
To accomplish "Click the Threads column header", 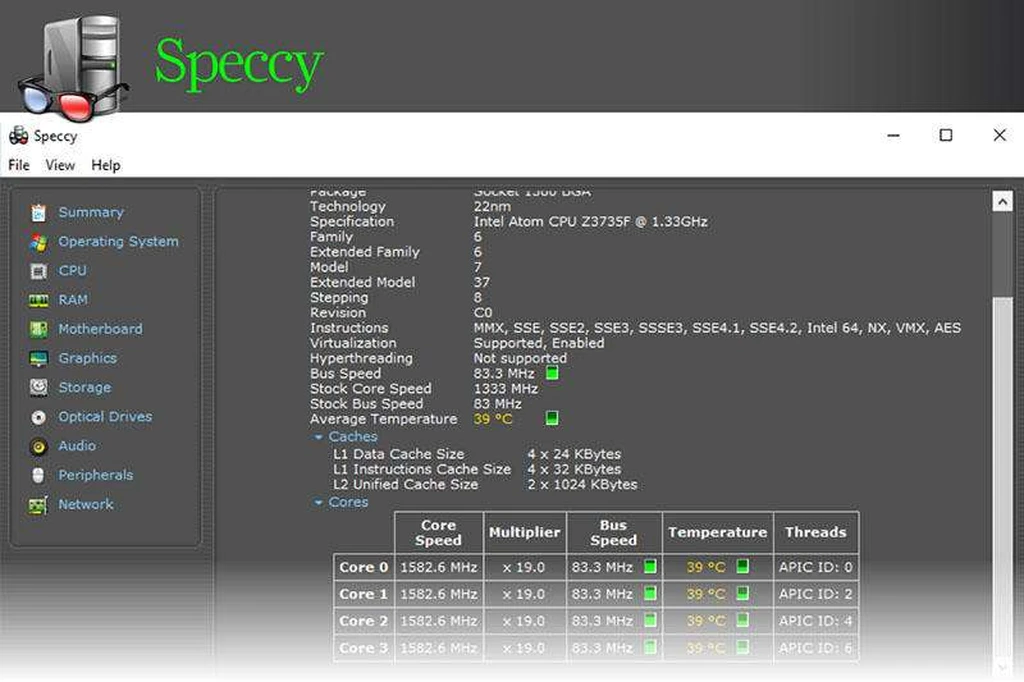I will pos(816,532).
